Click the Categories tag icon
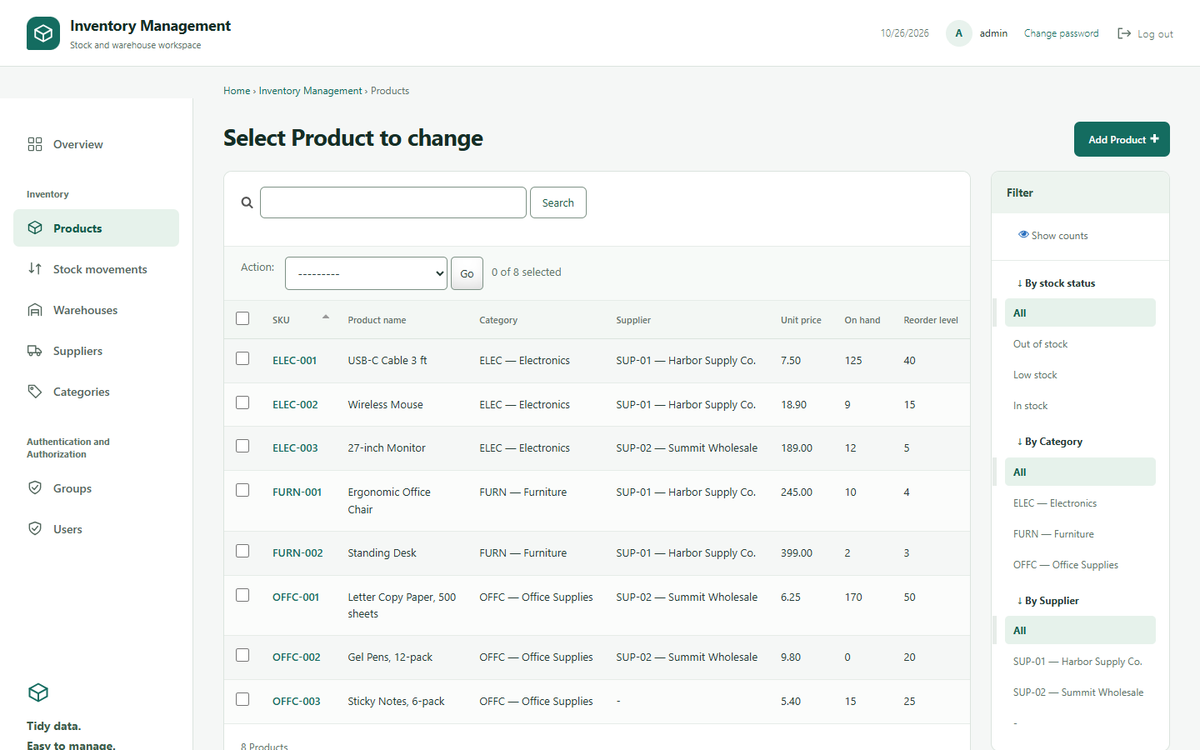 (x=35, y=392)
